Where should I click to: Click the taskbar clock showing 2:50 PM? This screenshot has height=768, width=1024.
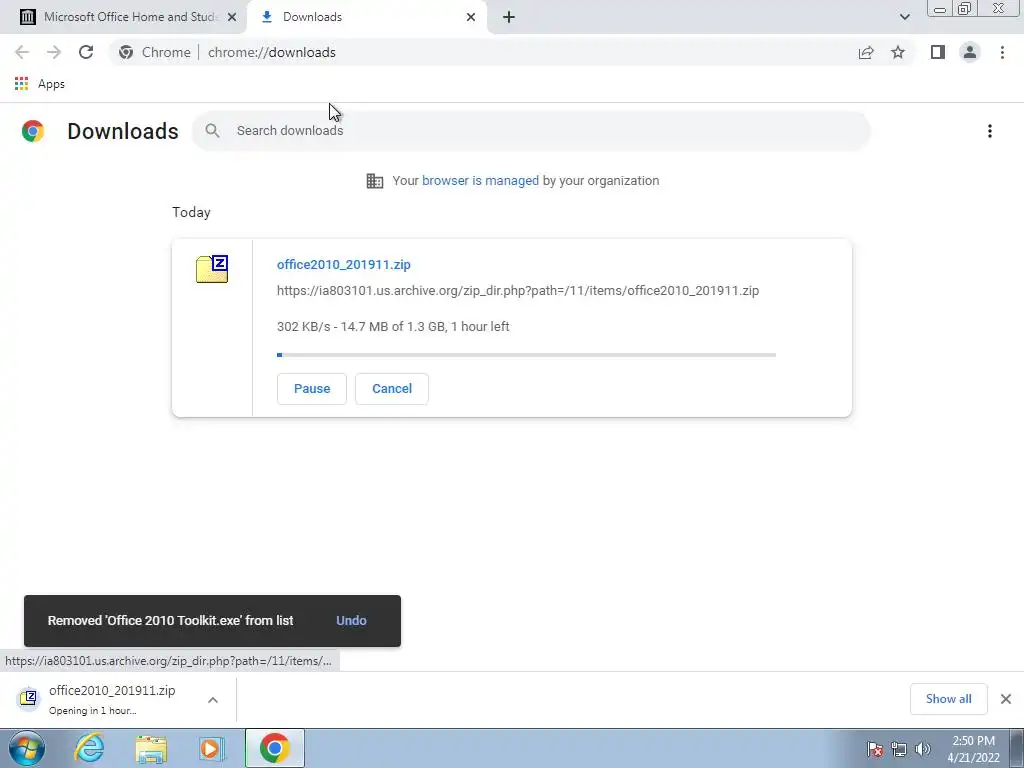pyautogui.click(x=974, y=749)
